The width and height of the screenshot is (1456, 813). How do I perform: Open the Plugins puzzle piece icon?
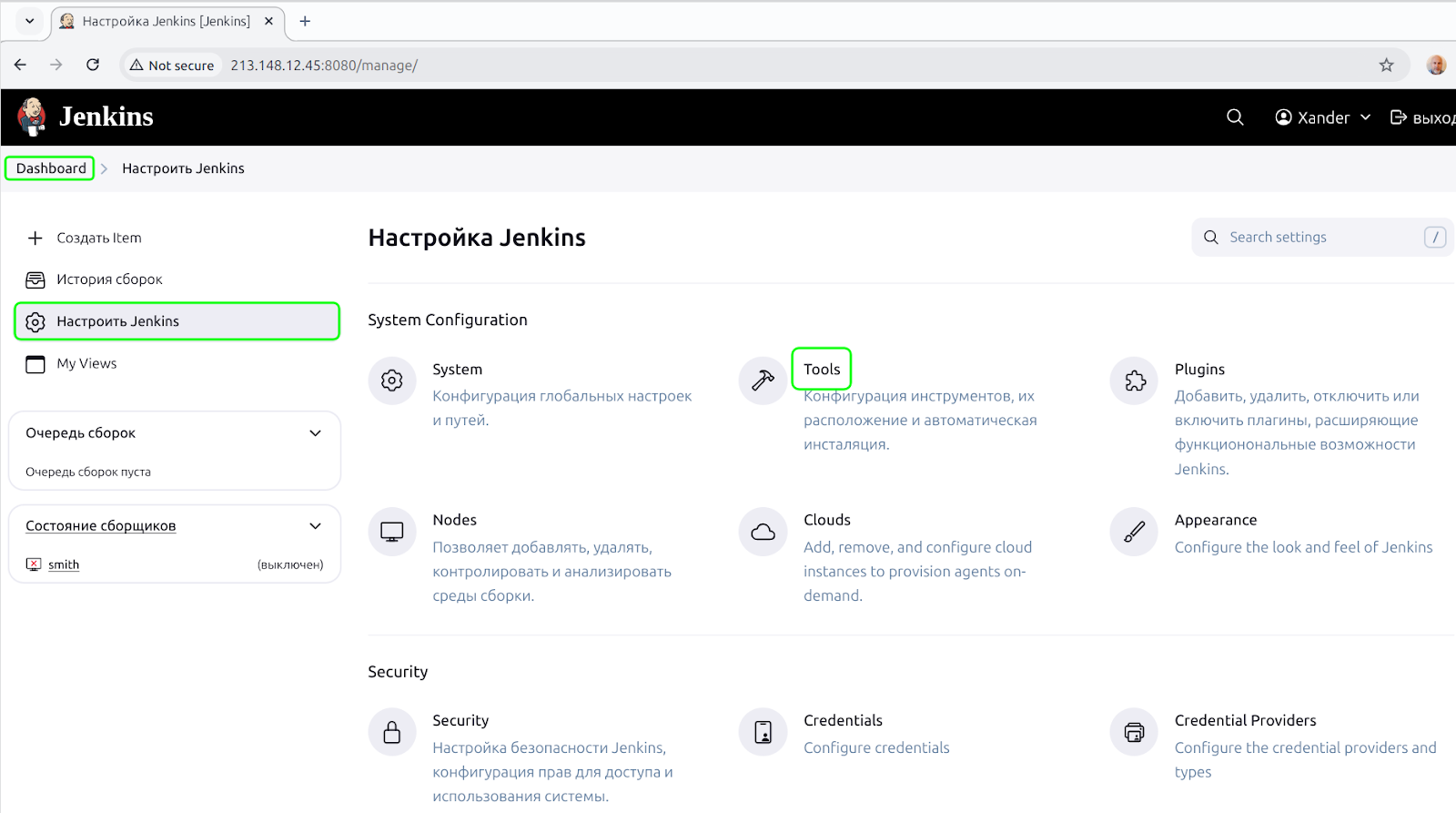1134,381
